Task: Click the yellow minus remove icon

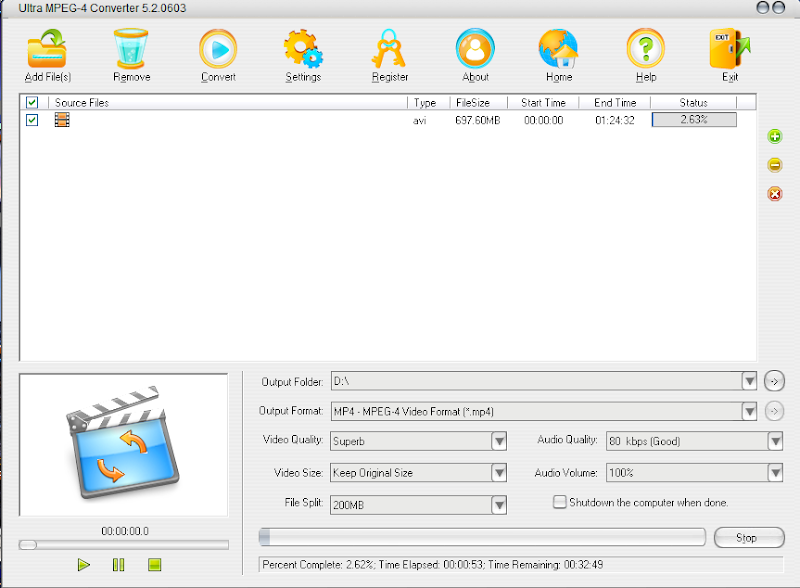Action: 774,165
